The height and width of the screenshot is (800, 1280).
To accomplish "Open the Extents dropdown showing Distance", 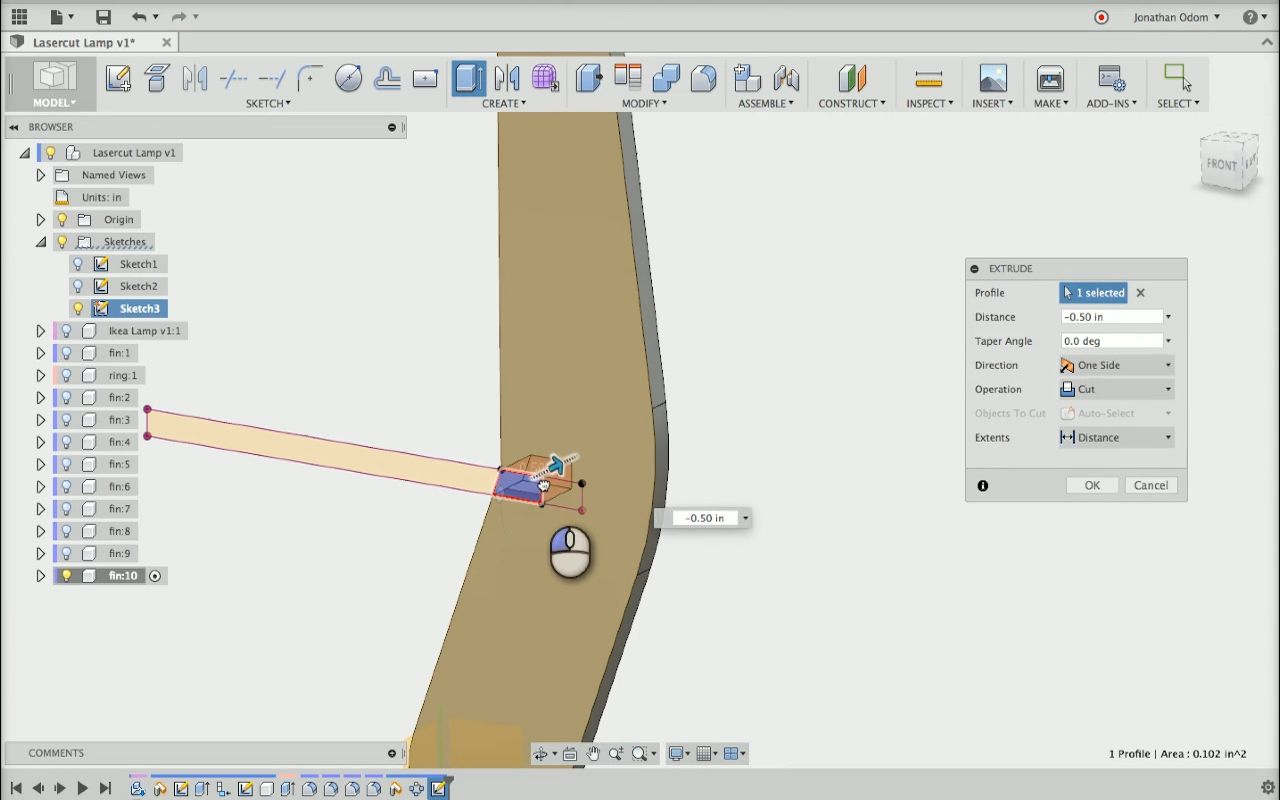I will (x=1116, y=437).
